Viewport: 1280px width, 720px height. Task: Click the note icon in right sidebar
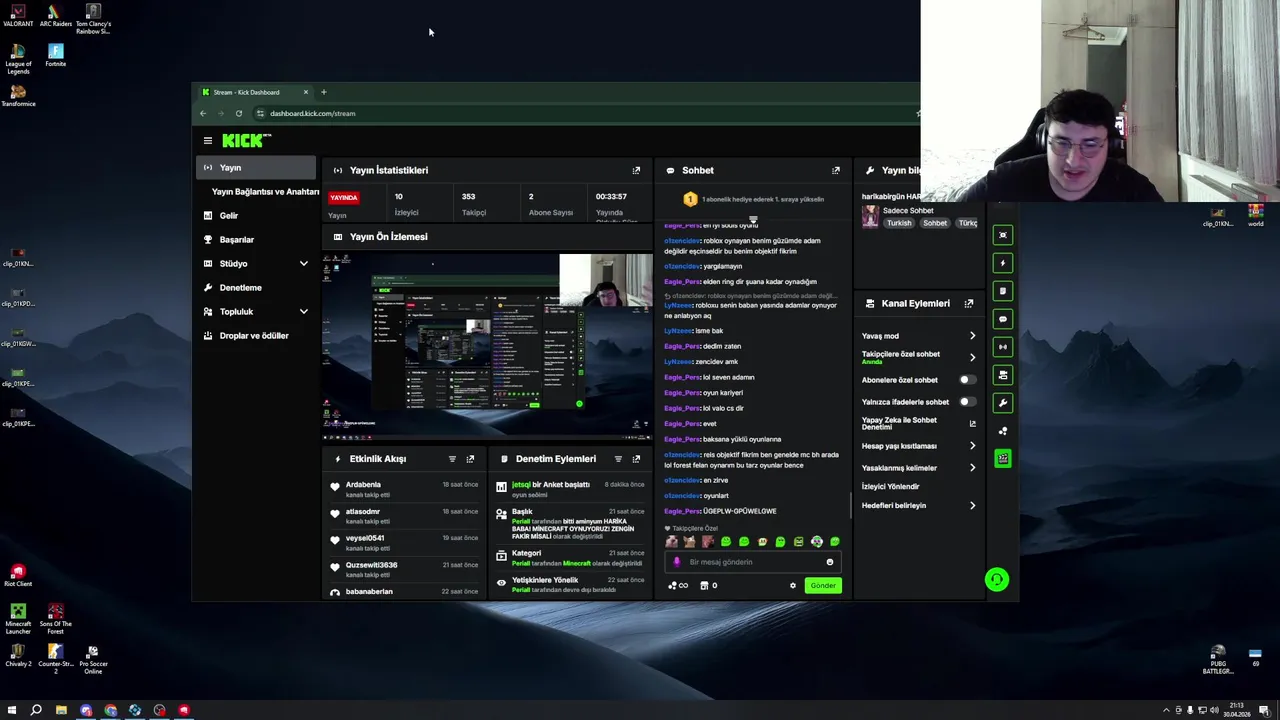(x=1003, y=291)
